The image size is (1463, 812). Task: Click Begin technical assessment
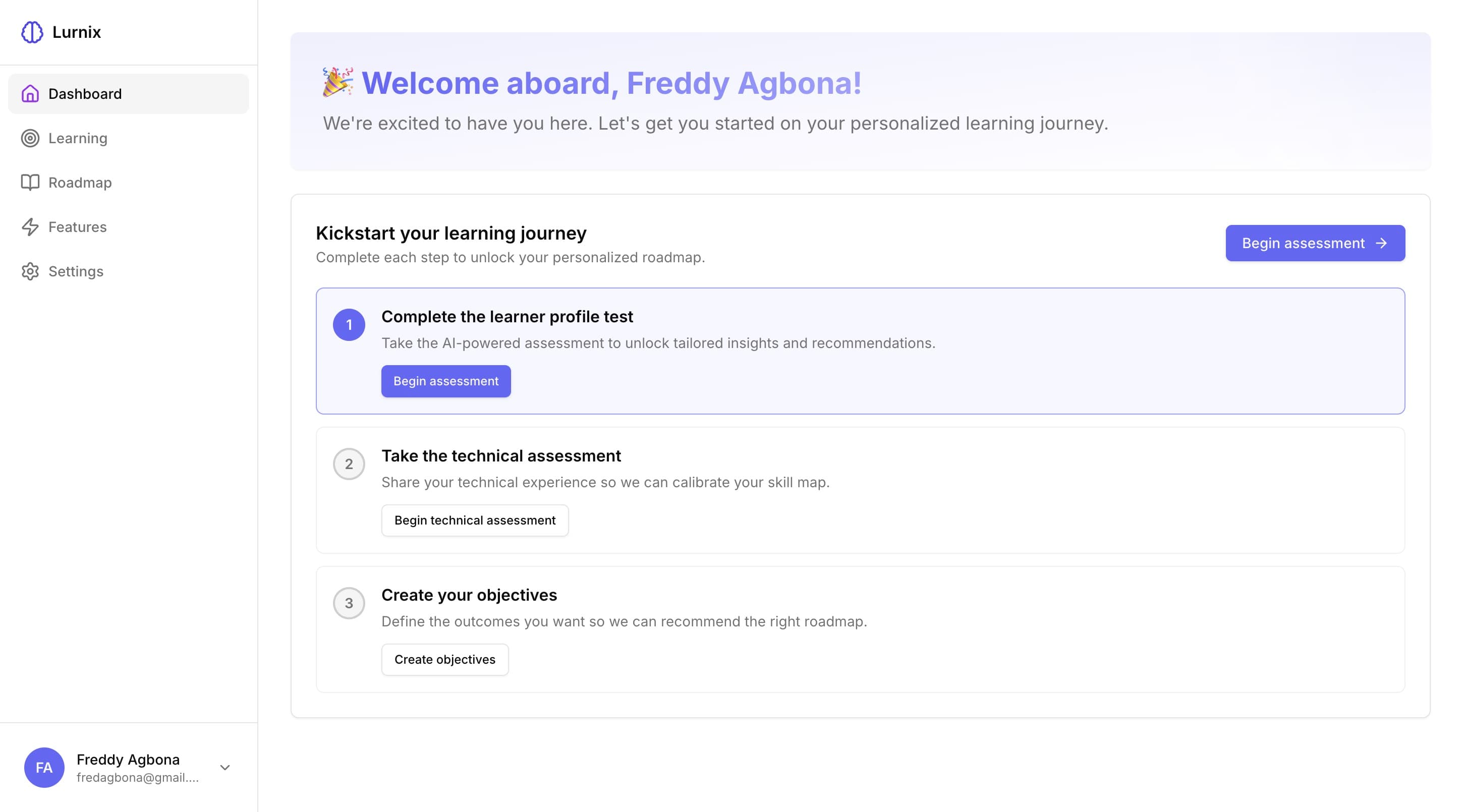click(475, 520)
